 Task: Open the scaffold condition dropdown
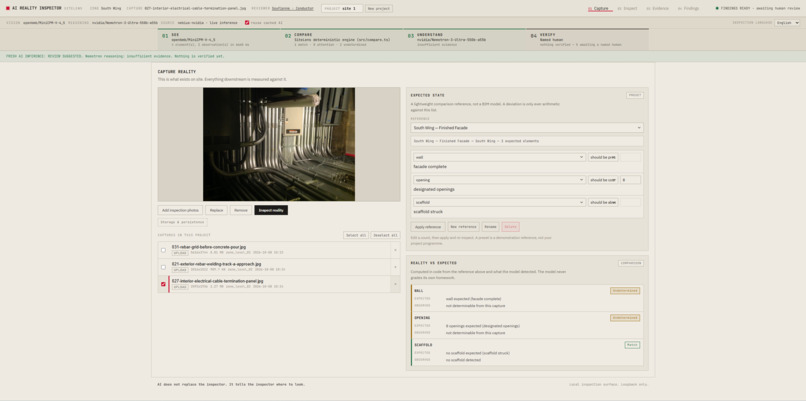(x=603, y=203)
